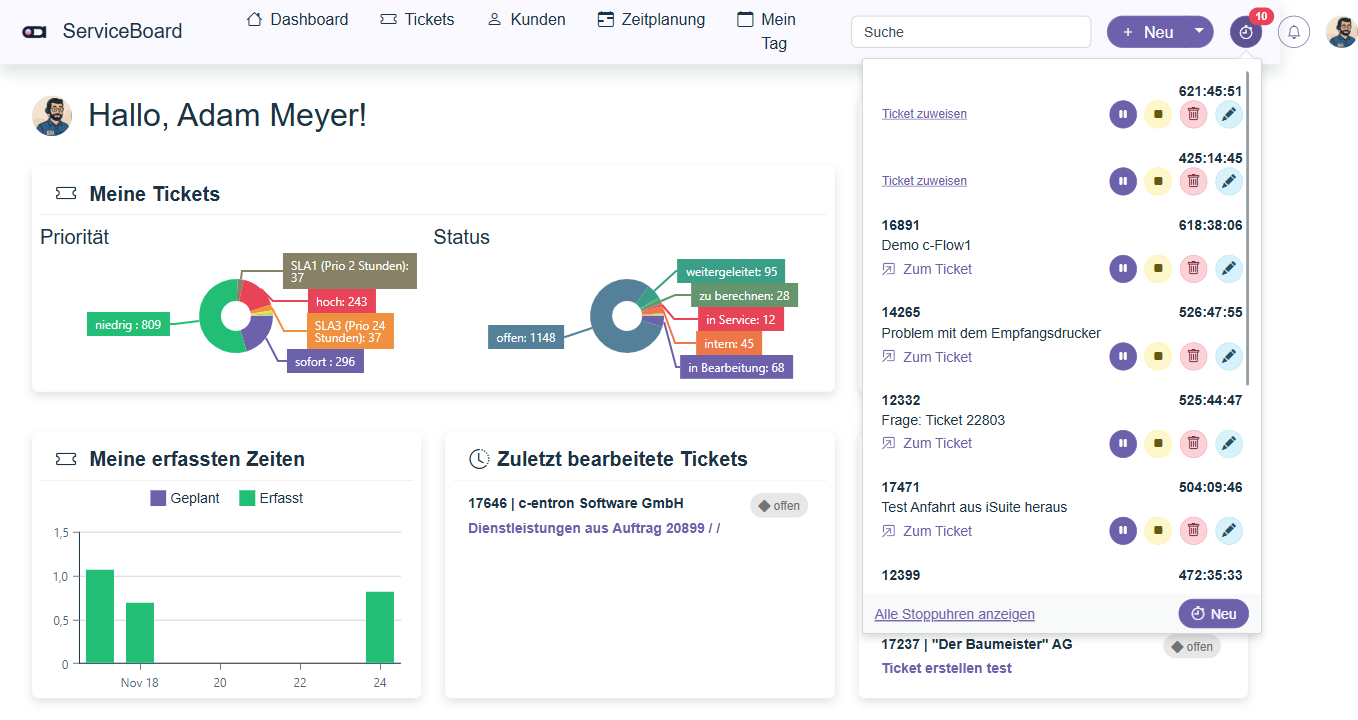Open the stopwatch icon in header
Image resolution: width=1358 pixels, height=720 pixels.
(1245, 32)
